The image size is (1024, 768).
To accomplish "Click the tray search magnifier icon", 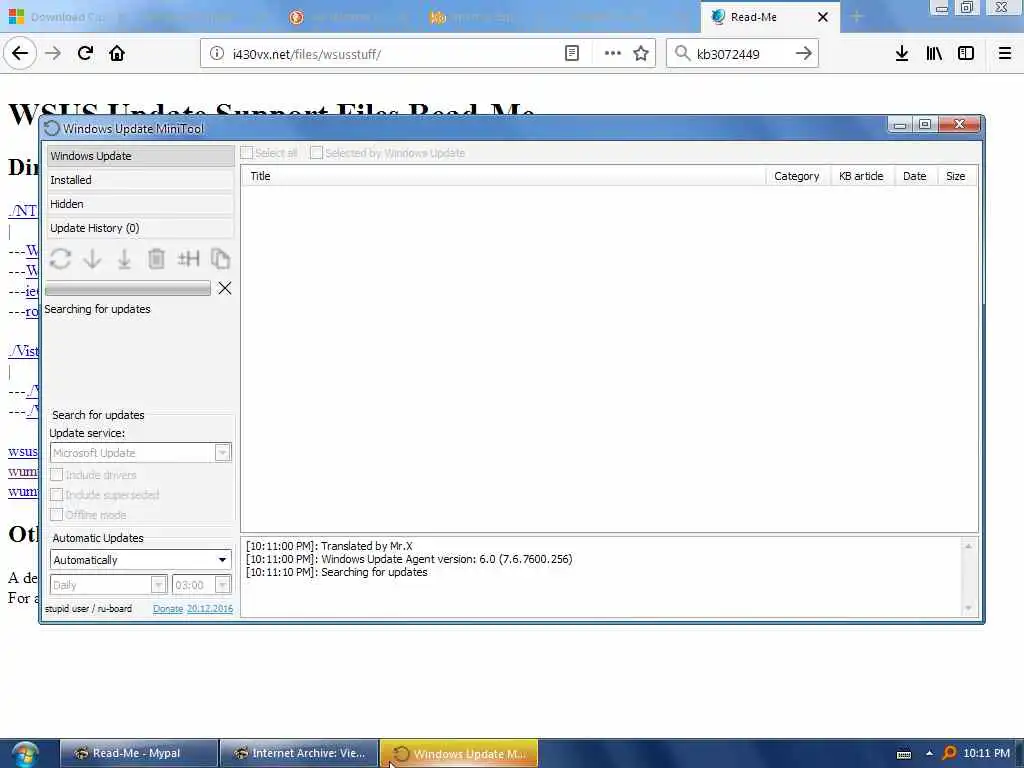I will coord(950,753).
